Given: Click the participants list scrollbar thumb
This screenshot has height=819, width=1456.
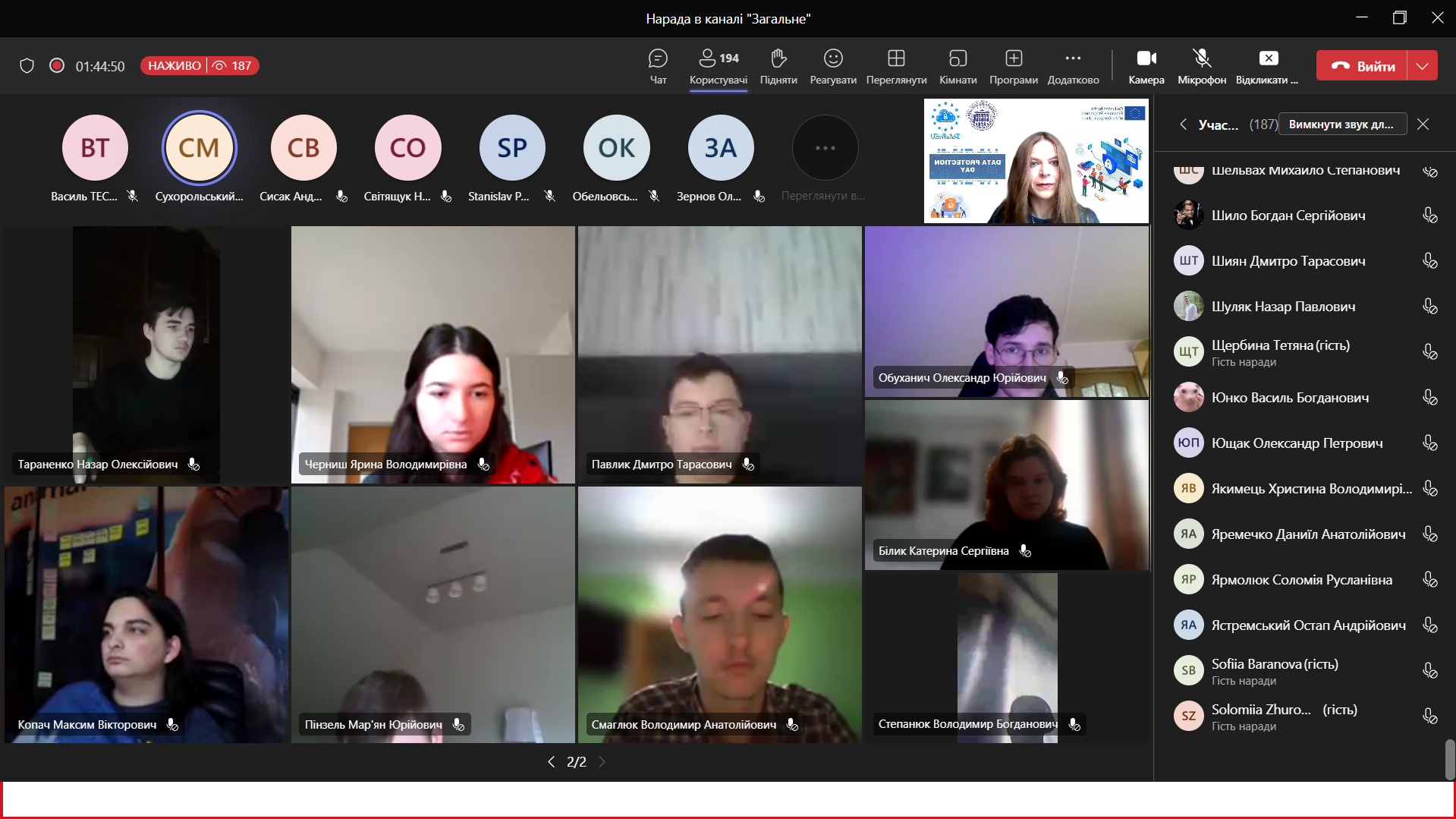Looking at the screenshot, I should [1449, 758].
